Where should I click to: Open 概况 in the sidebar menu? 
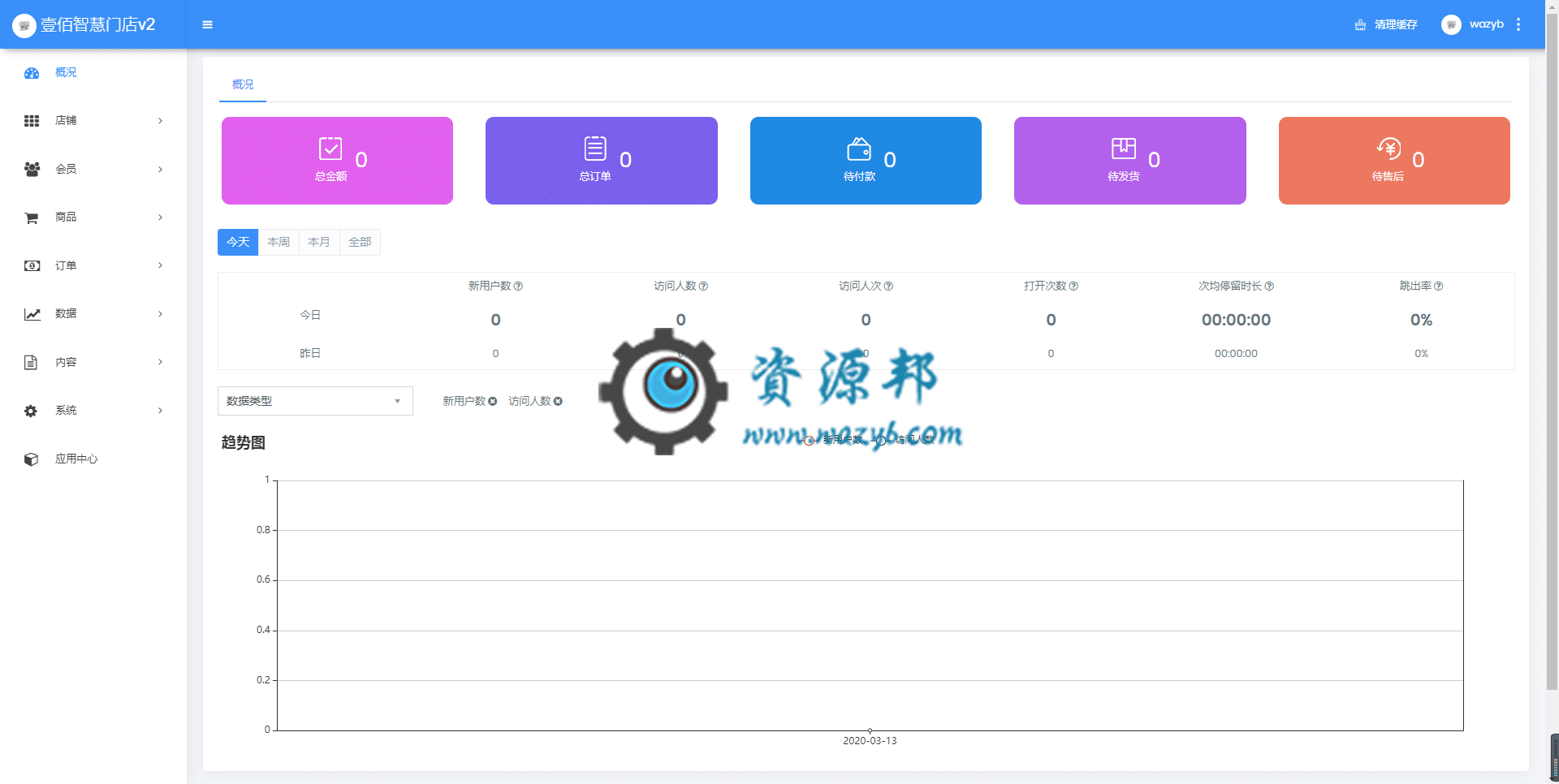tap(93, 73)
